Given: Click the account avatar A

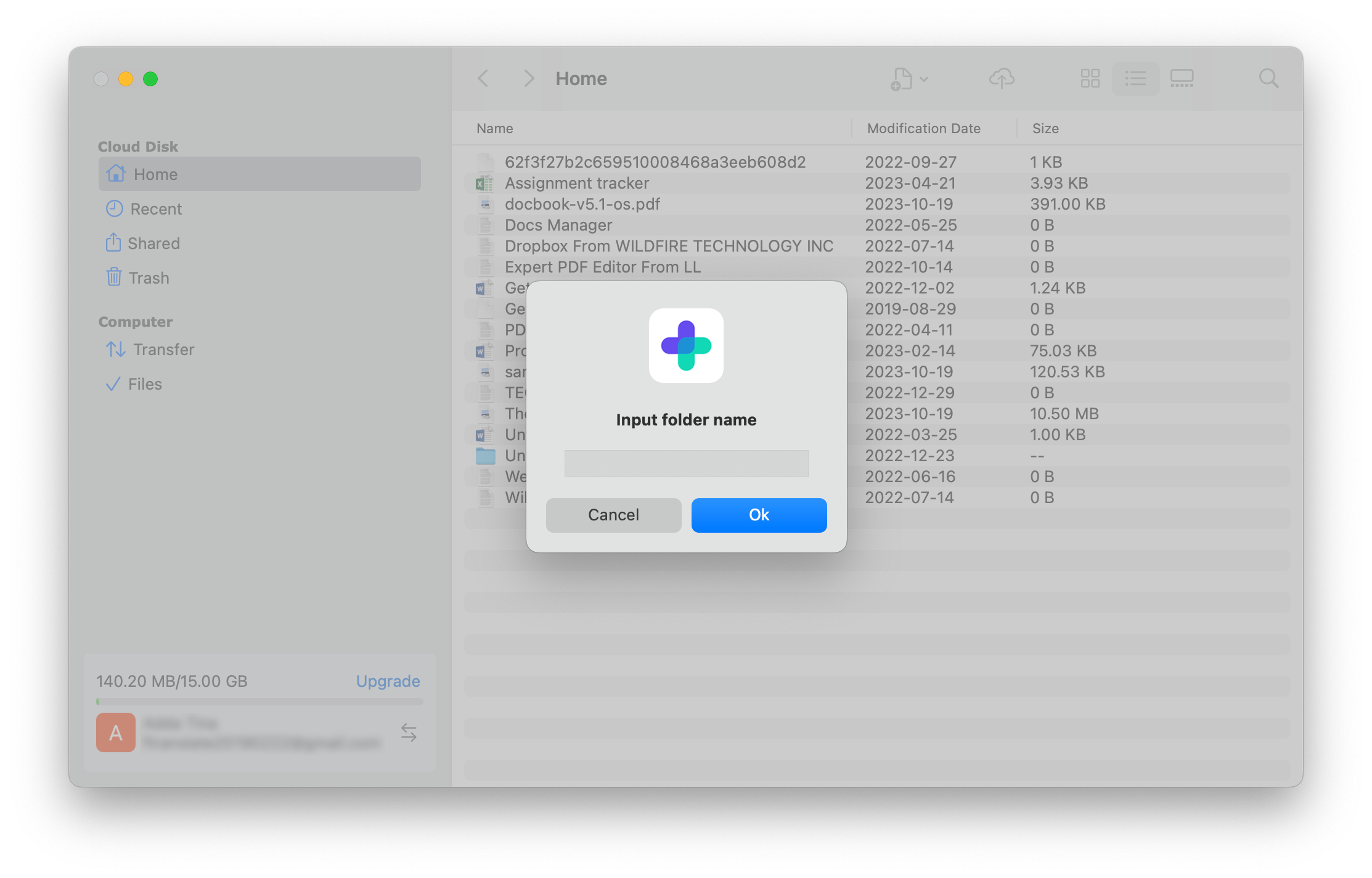Looking at the screenshot, I should pos(116,732).
